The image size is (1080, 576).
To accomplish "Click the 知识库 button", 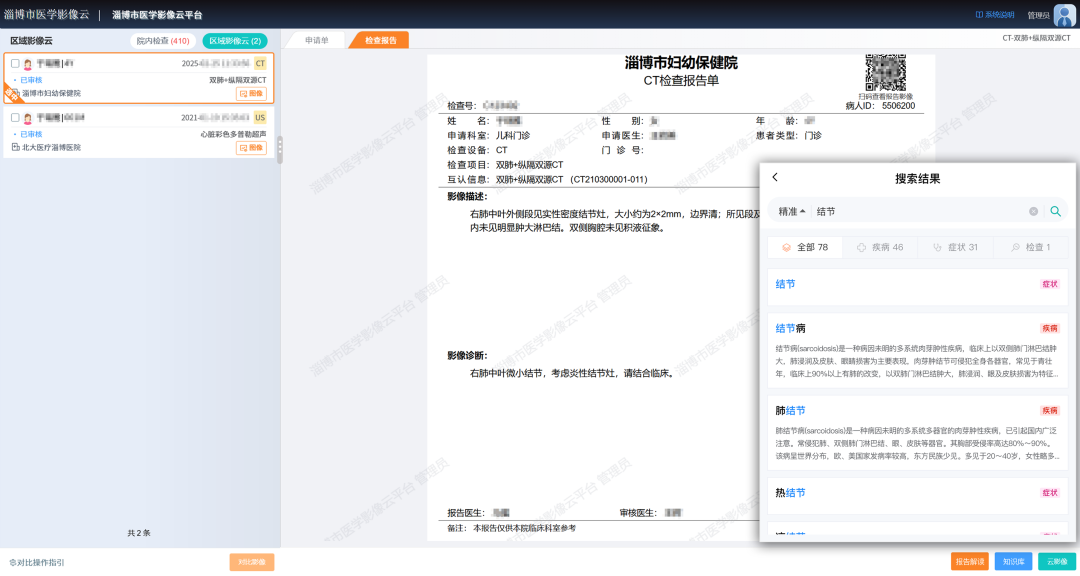I will 1014,562.
